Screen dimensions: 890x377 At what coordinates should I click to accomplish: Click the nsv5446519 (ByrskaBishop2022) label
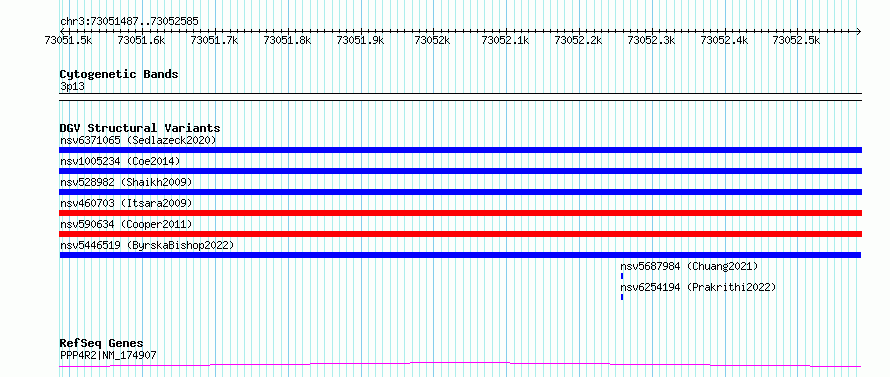pos(147,245)
